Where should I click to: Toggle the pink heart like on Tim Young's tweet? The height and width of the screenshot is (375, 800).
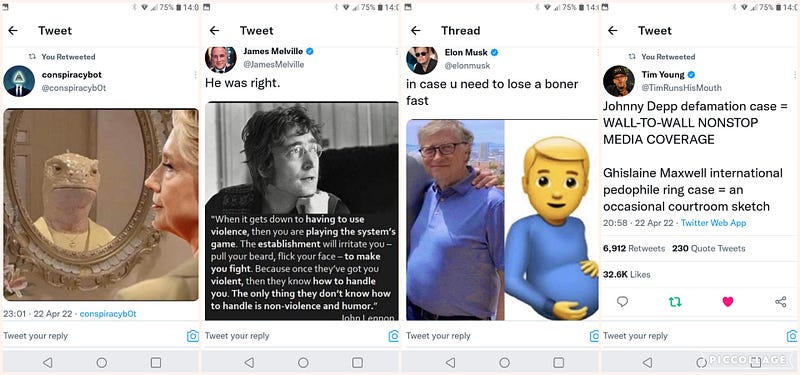click(x=728, y=302)
